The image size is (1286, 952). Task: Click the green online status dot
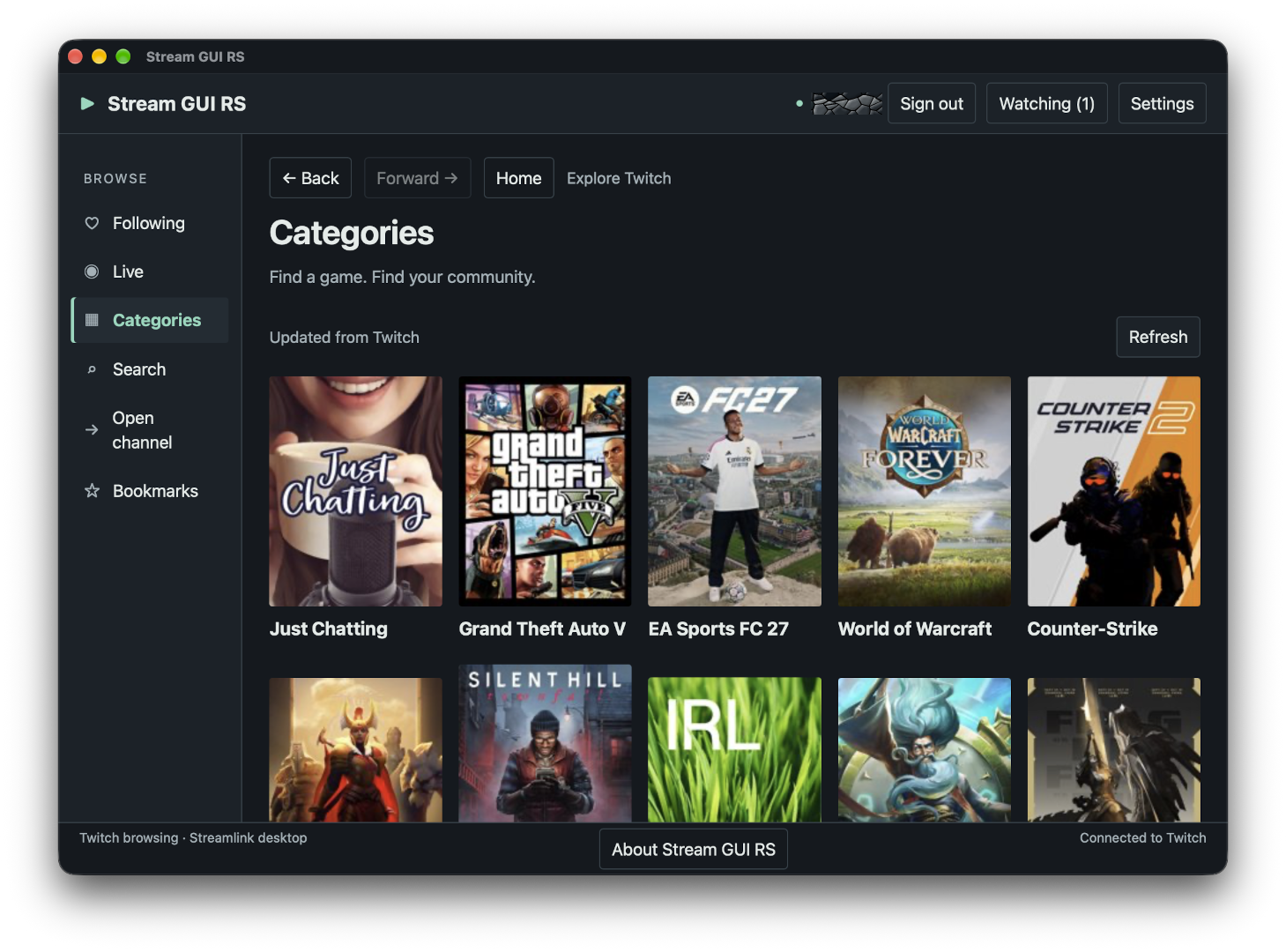(799, 104)
